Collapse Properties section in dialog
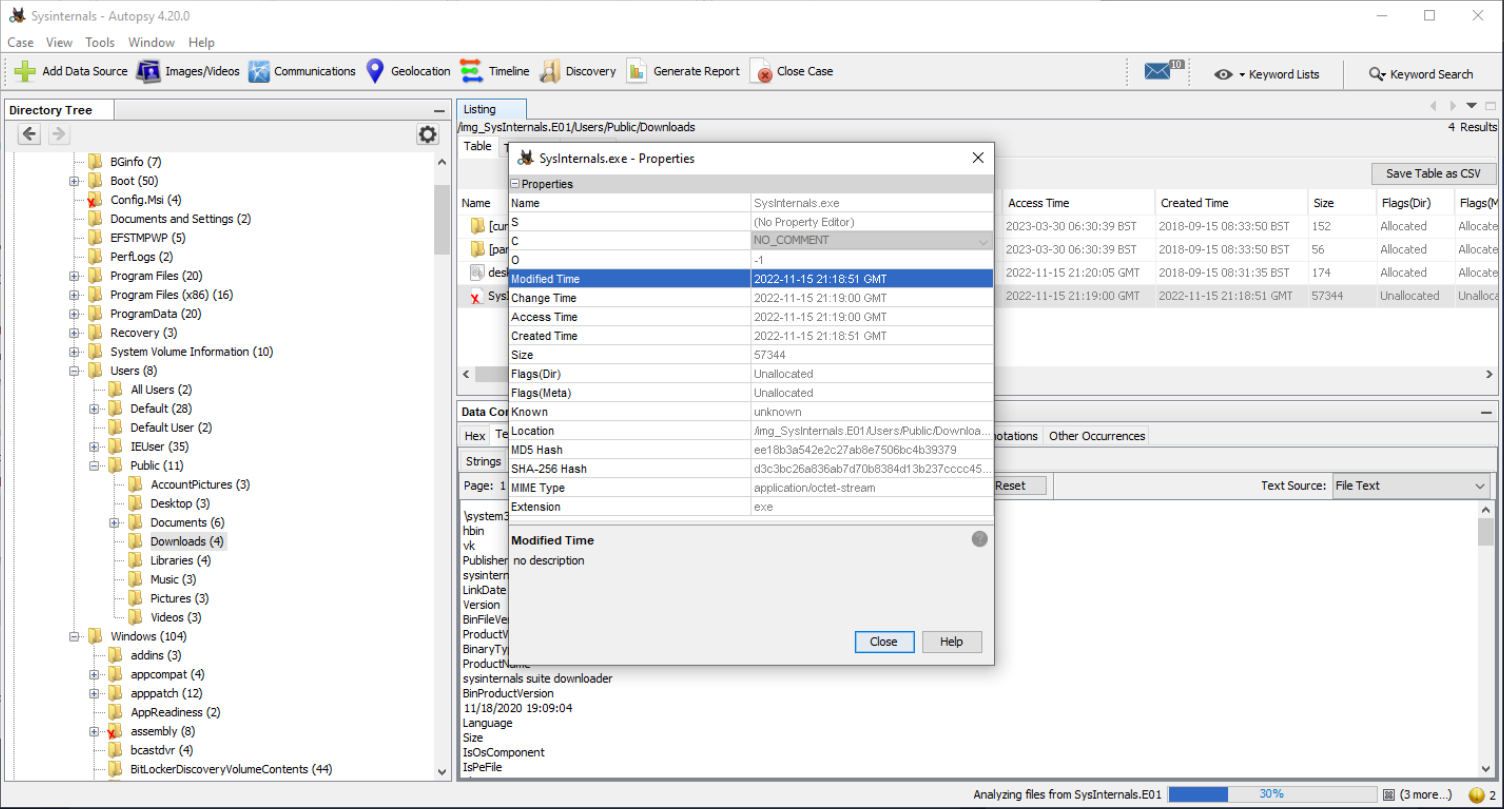This screenshot has width=1504, height=809. pos(516,184)
